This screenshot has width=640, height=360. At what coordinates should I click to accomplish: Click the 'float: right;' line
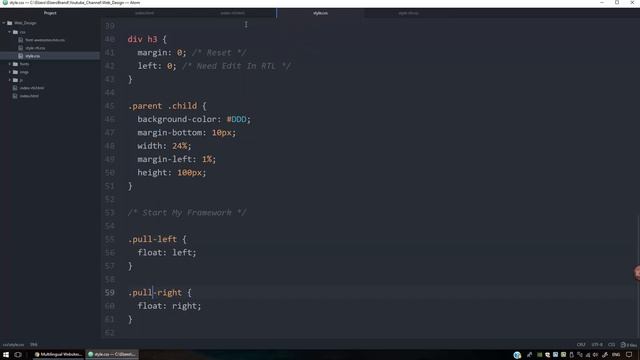click(169, 306)
